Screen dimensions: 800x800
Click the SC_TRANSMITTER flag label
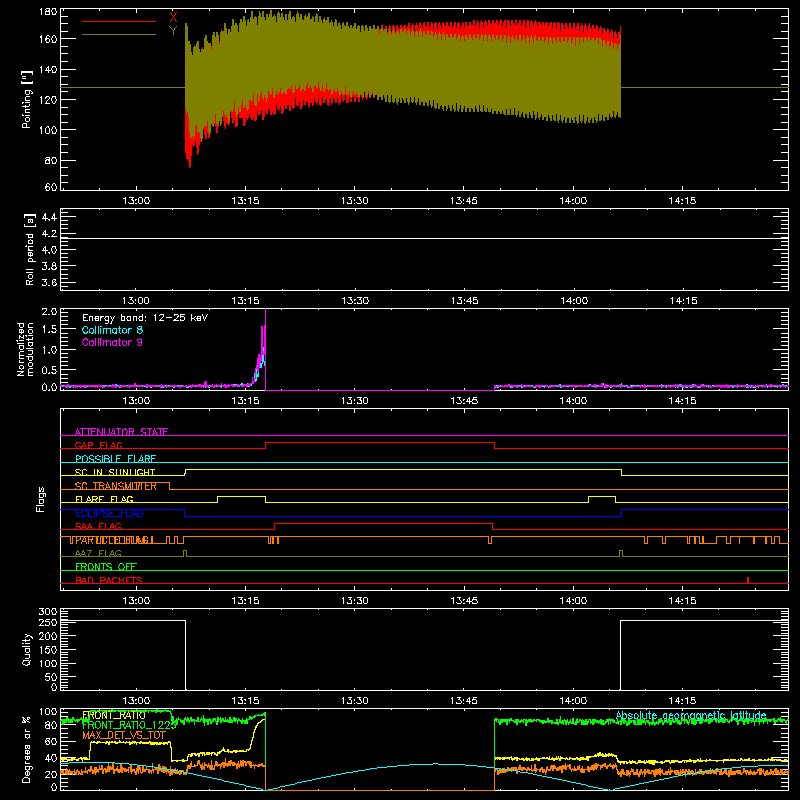[x=116, y=486]
